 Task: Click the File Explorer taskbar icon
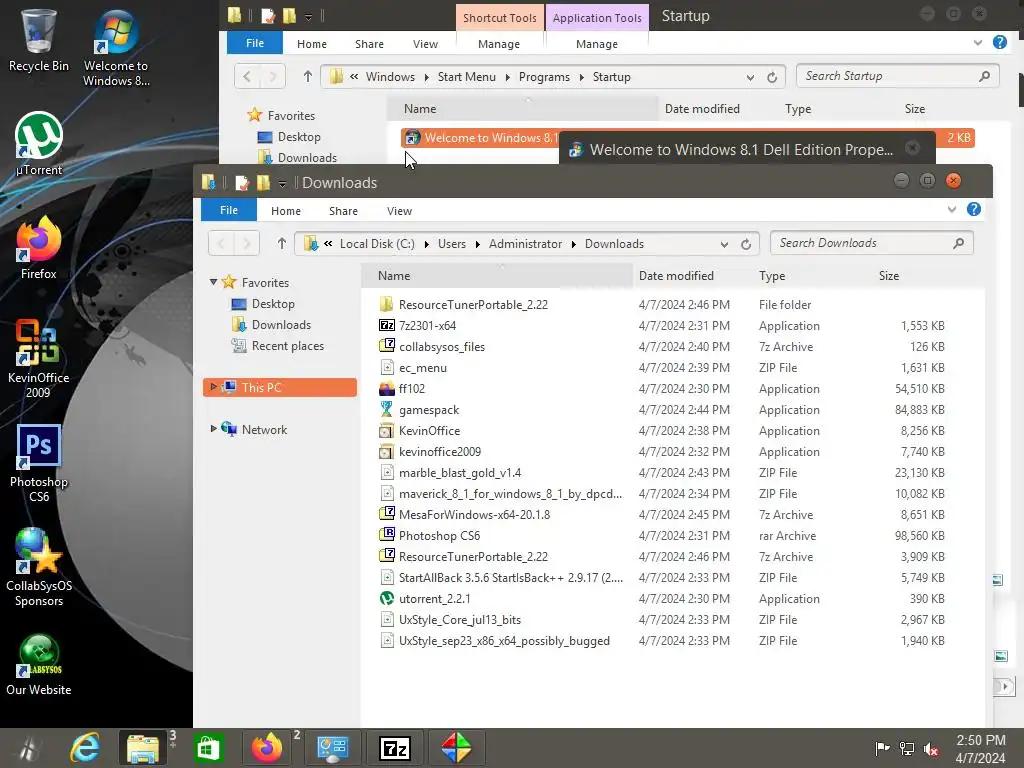click(x=143, y=748)
